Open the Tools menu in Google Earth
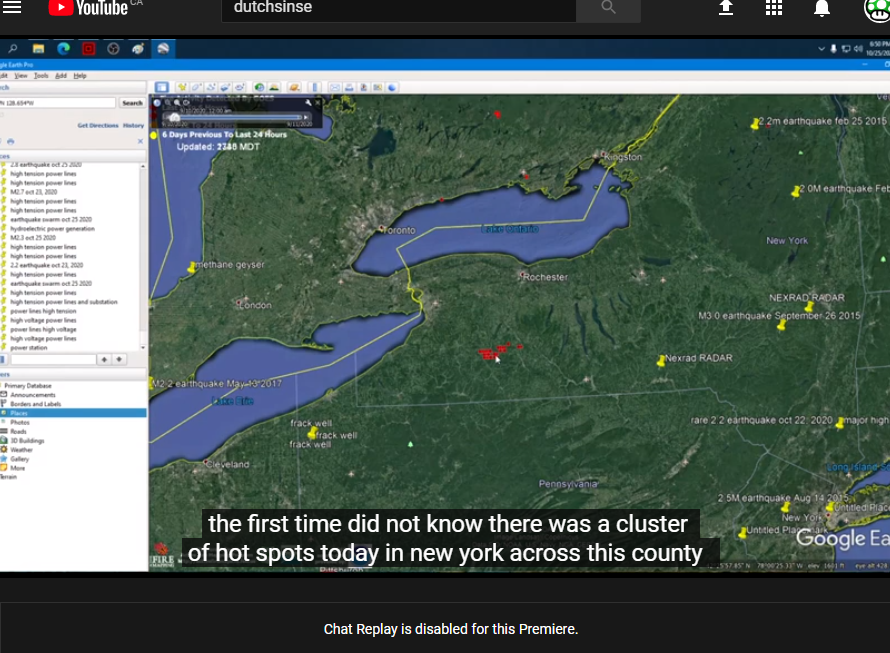The height and width of the screenshot is (653, 890). [41, 76]
